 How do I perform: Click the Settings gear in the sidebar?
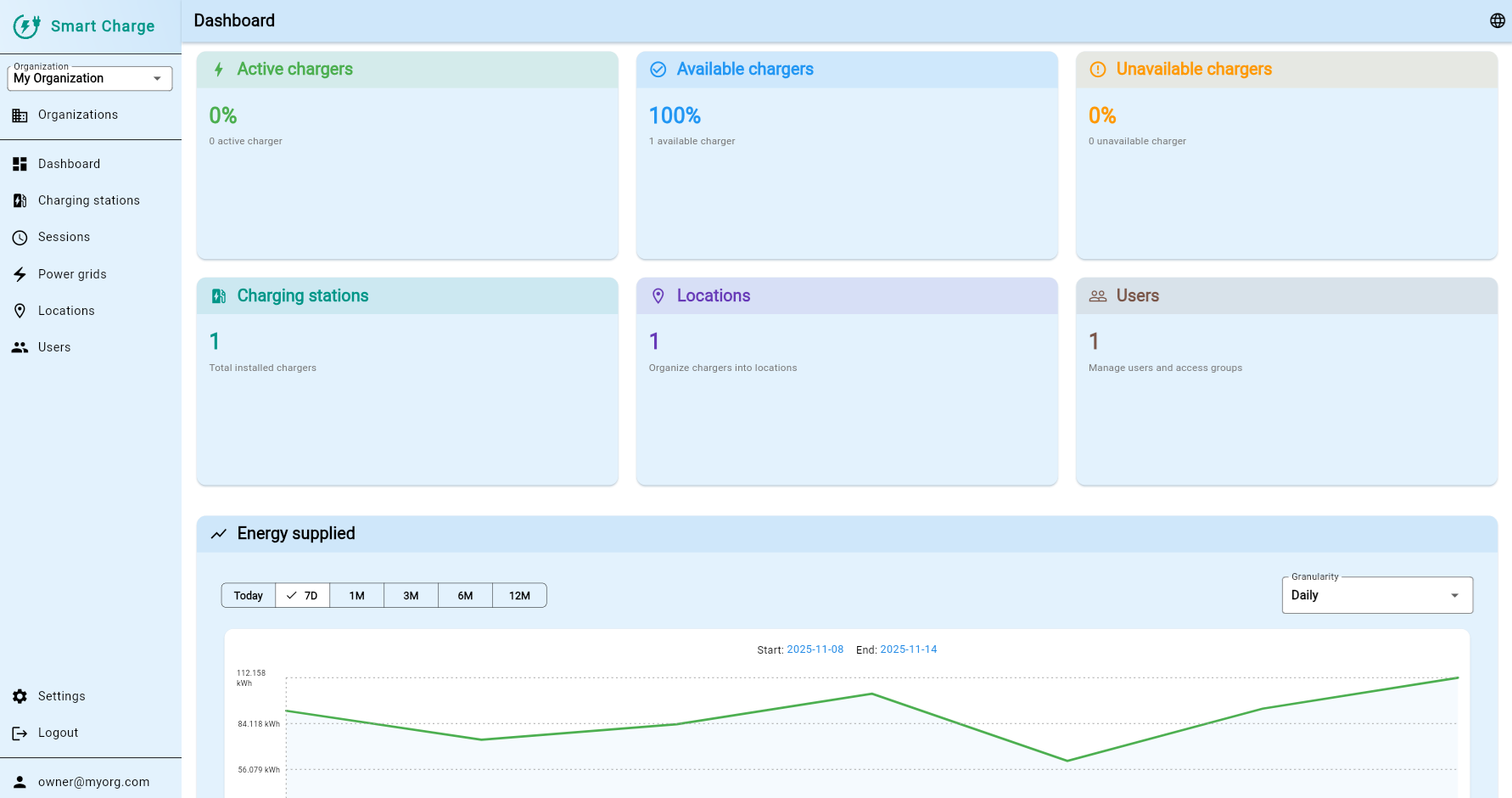tap(20, 696)
